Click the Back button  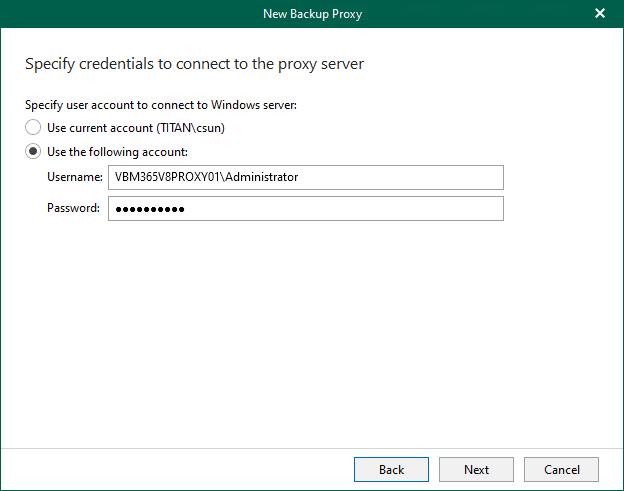coord(391,470)
